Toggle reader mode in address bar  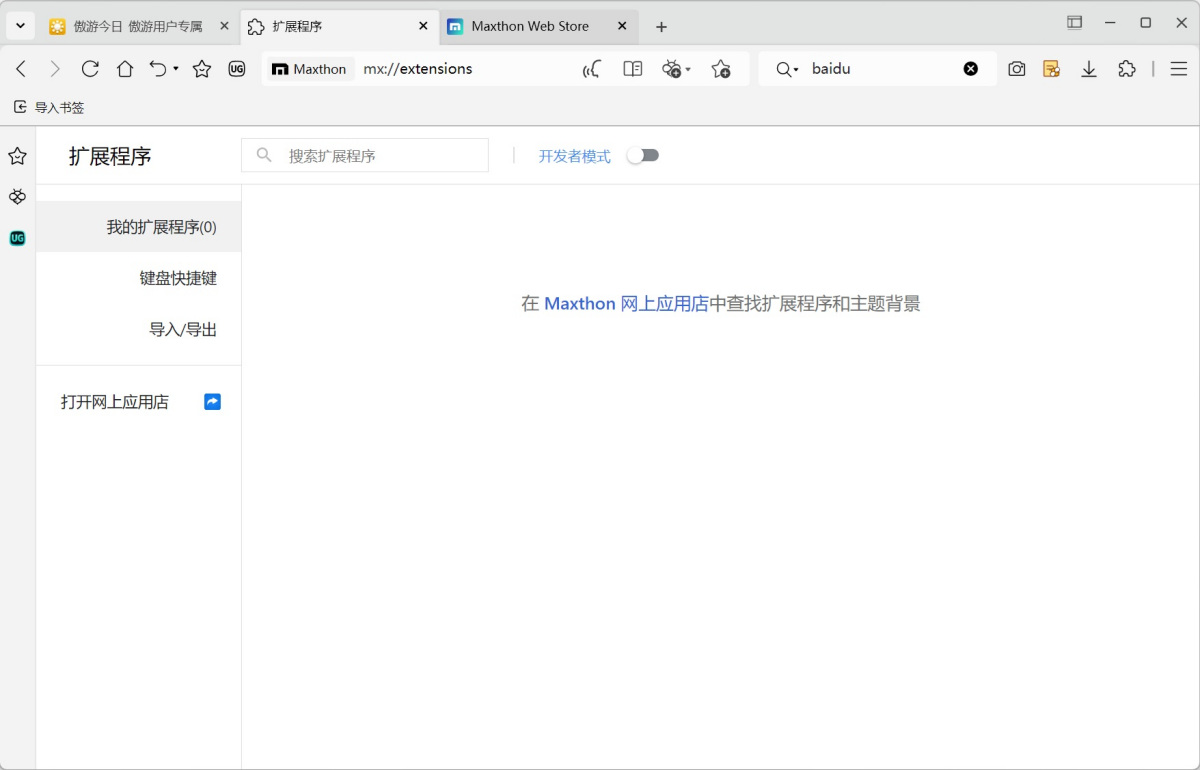click(x=632, y=69)
